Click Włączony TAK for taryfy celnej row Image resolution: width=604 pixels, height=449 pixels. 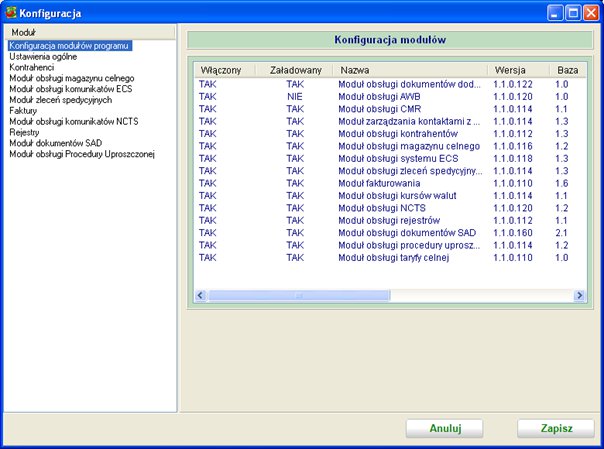[x=208, y=258]
